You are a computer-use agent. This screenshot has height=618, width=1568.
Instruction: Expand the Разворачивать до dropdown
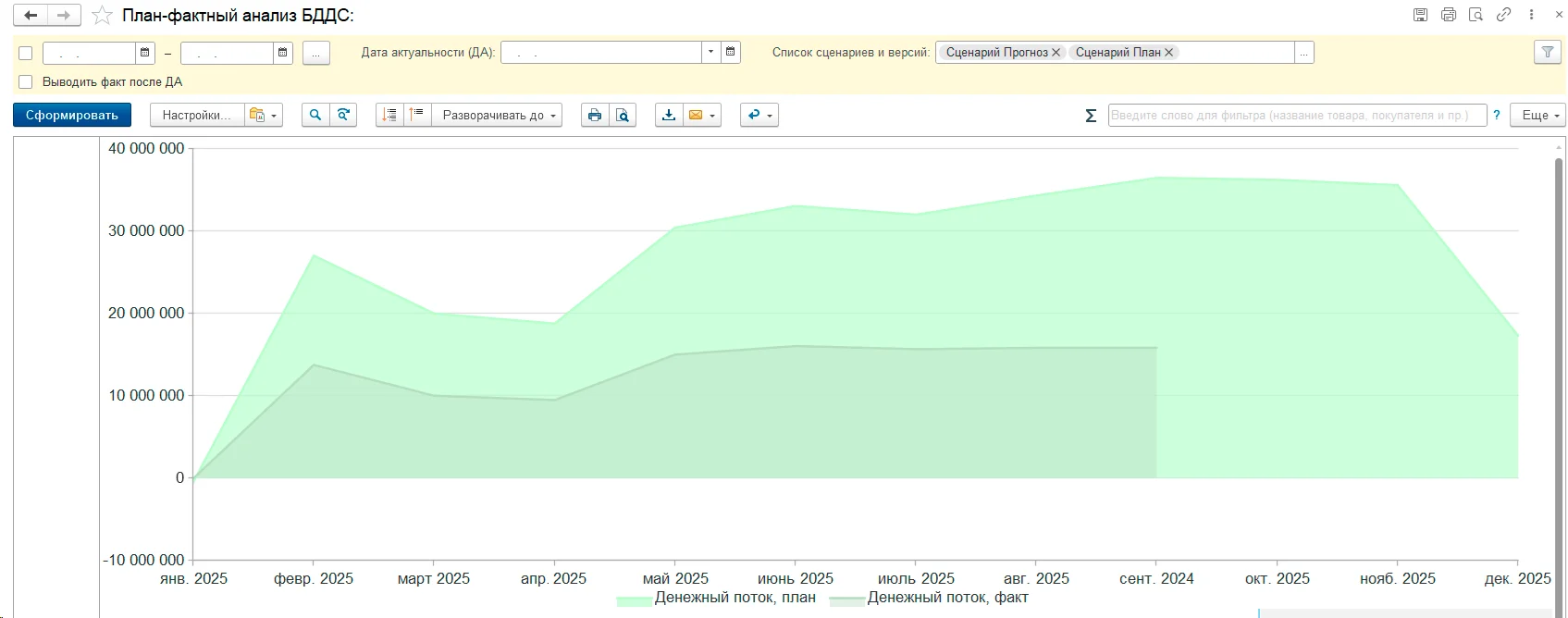[x=499, y=115]
